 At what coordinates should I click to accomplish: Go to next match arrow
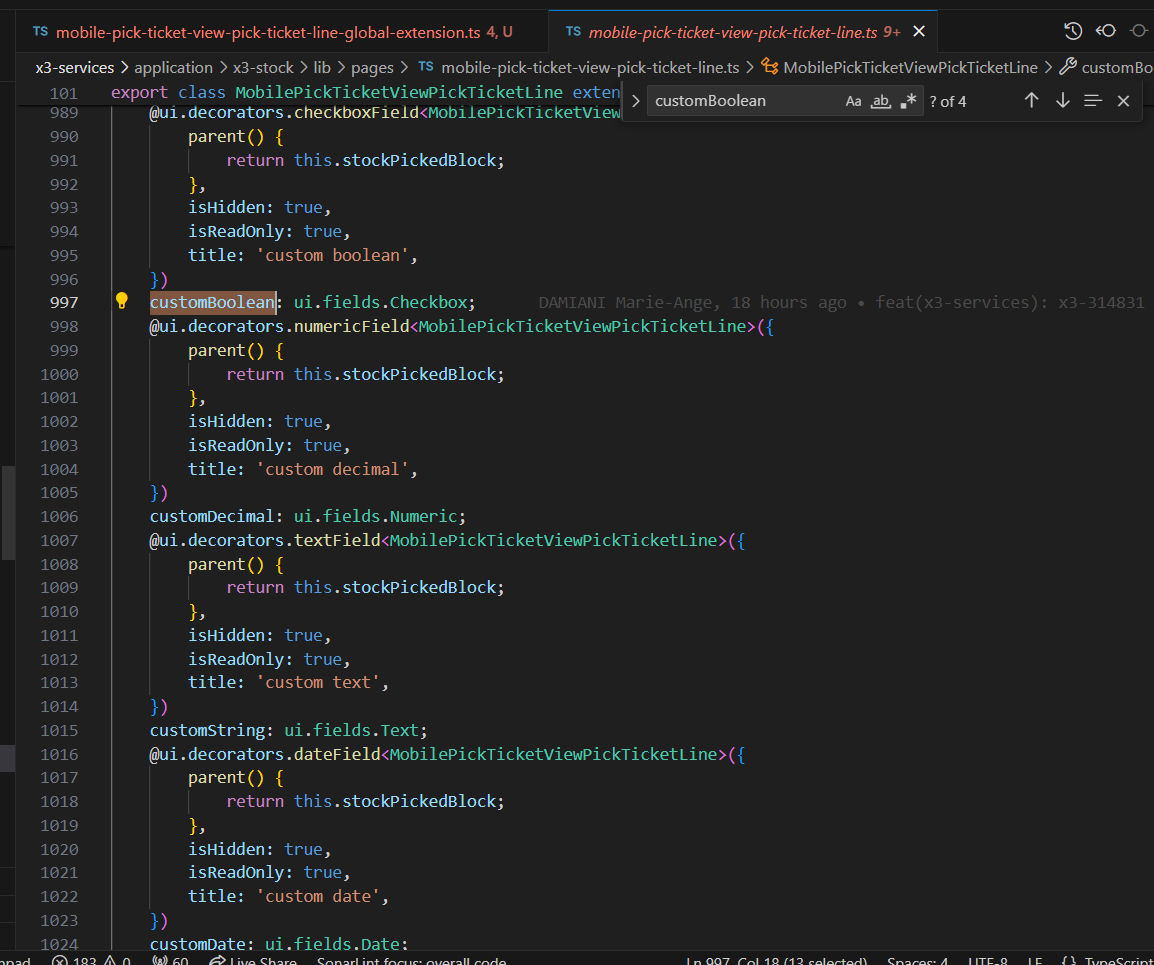click(1062, 101)
